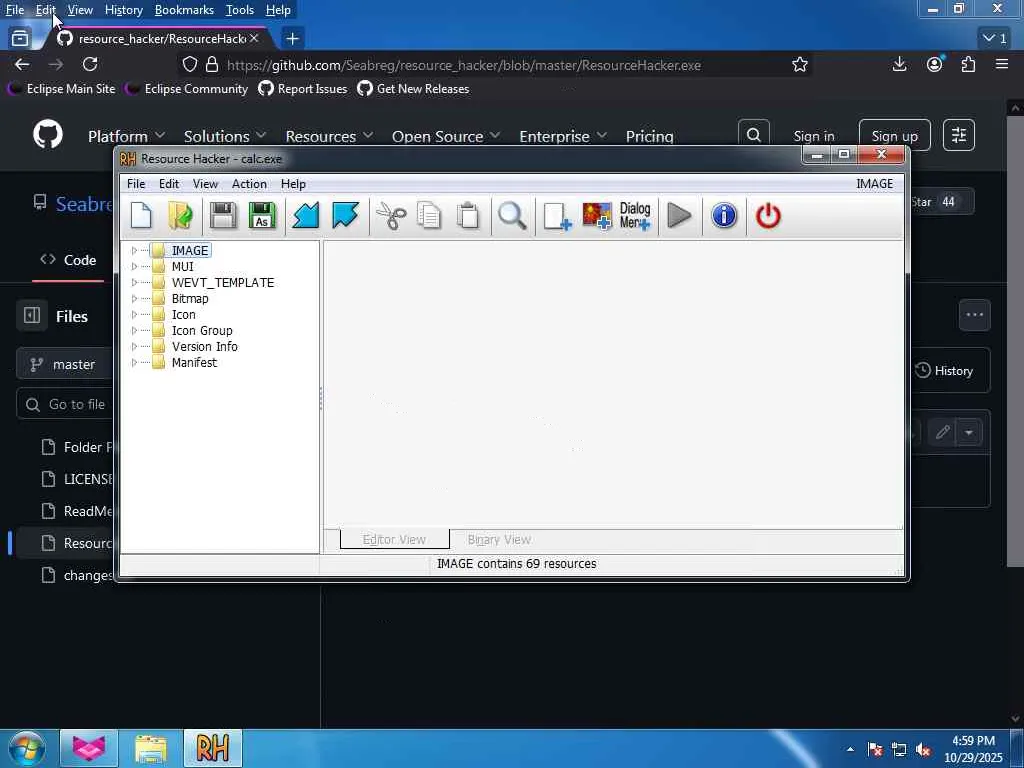The width and height of the screenshot is (1024, 768).
Task: Switch to Editor View tab
Action: pos(394,539)
